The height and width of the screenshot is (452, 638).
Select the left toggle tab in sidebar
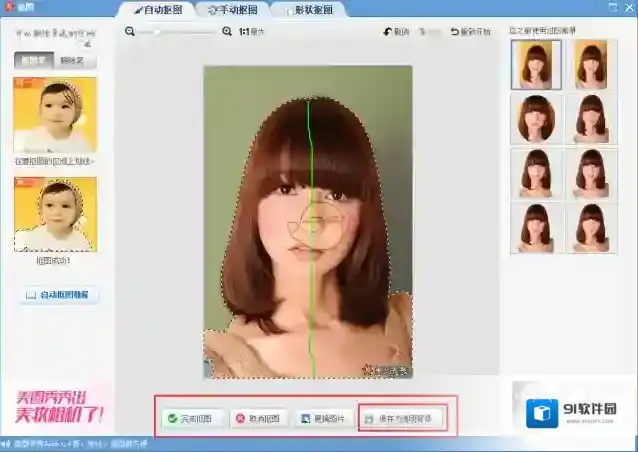pos(34,61)
